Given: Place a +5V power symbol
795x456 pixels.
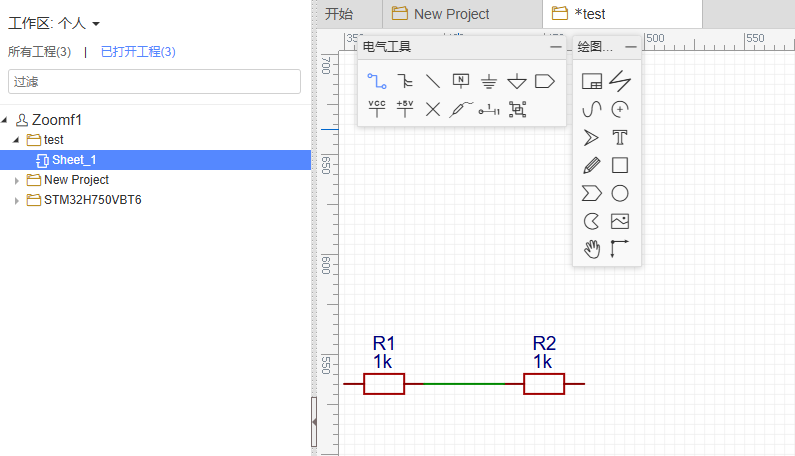Looking at the screenshot, I should pyautogui.click(x=404, y=109).
